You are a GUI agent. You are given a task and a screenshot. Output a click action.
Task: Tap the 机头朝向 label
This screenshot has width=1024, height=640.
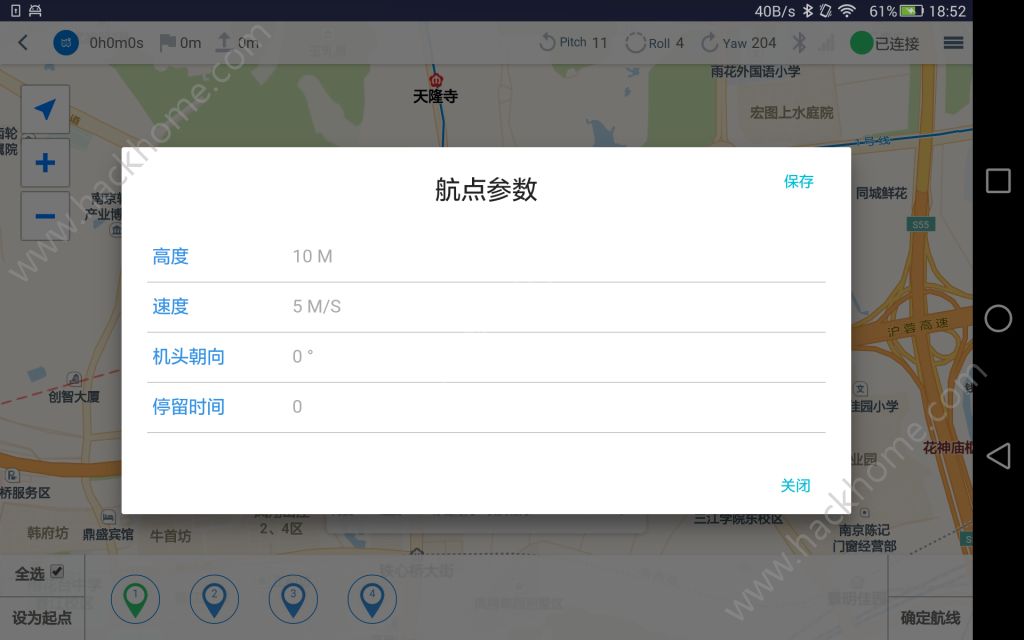pyautogui.click(x=189, y=357)
